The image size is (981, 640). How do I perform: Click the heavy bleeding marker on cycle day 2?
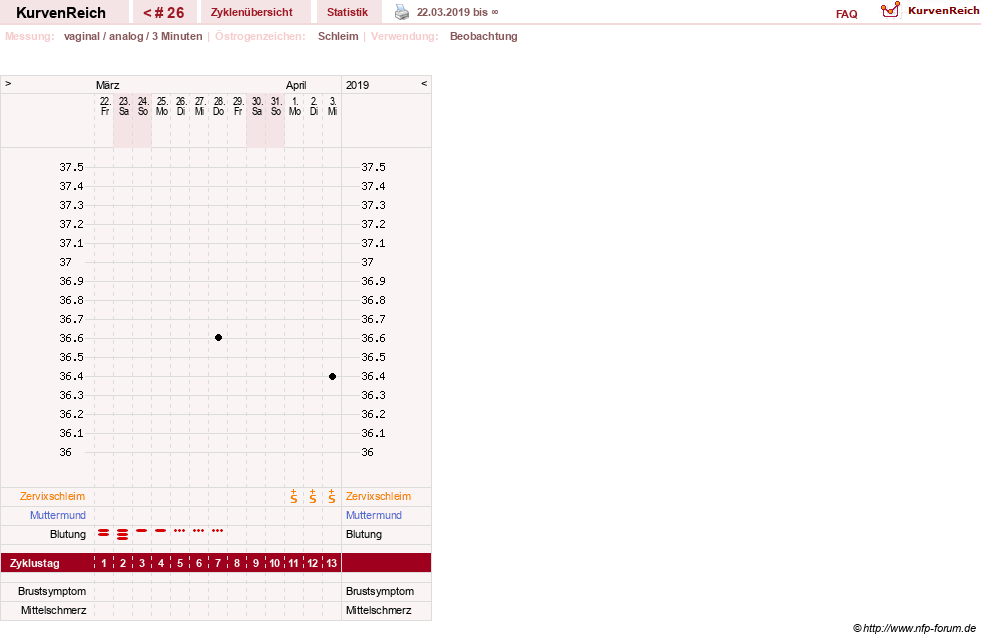tap(123, 534)
